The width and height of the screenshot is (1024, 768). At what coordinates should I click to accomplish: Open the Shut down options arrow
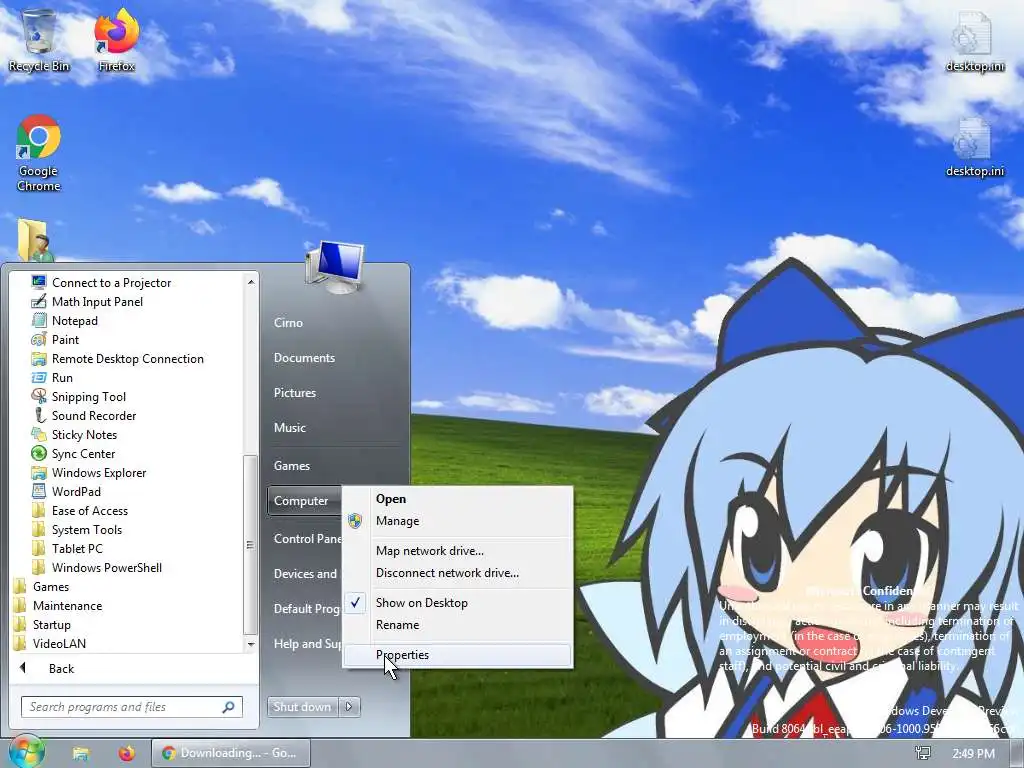(349, 706)
